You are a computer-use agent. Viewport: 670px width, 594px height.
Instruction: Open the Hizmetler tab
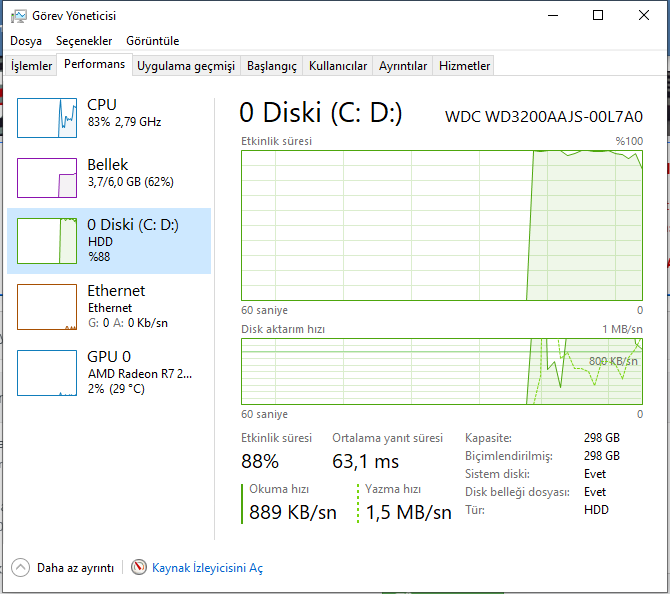coord(464,66)
